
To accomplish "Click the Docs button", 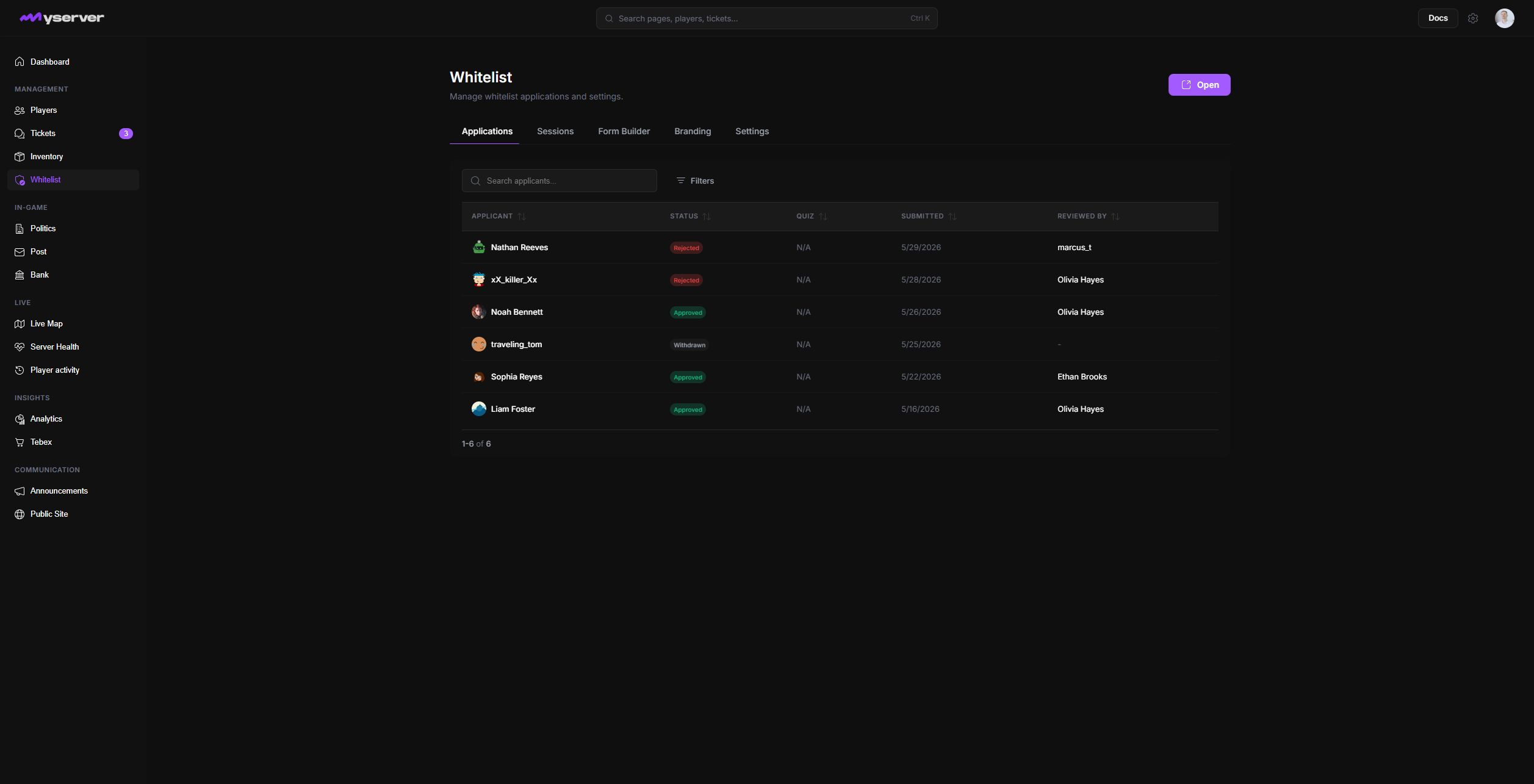I will [1438, 18].
